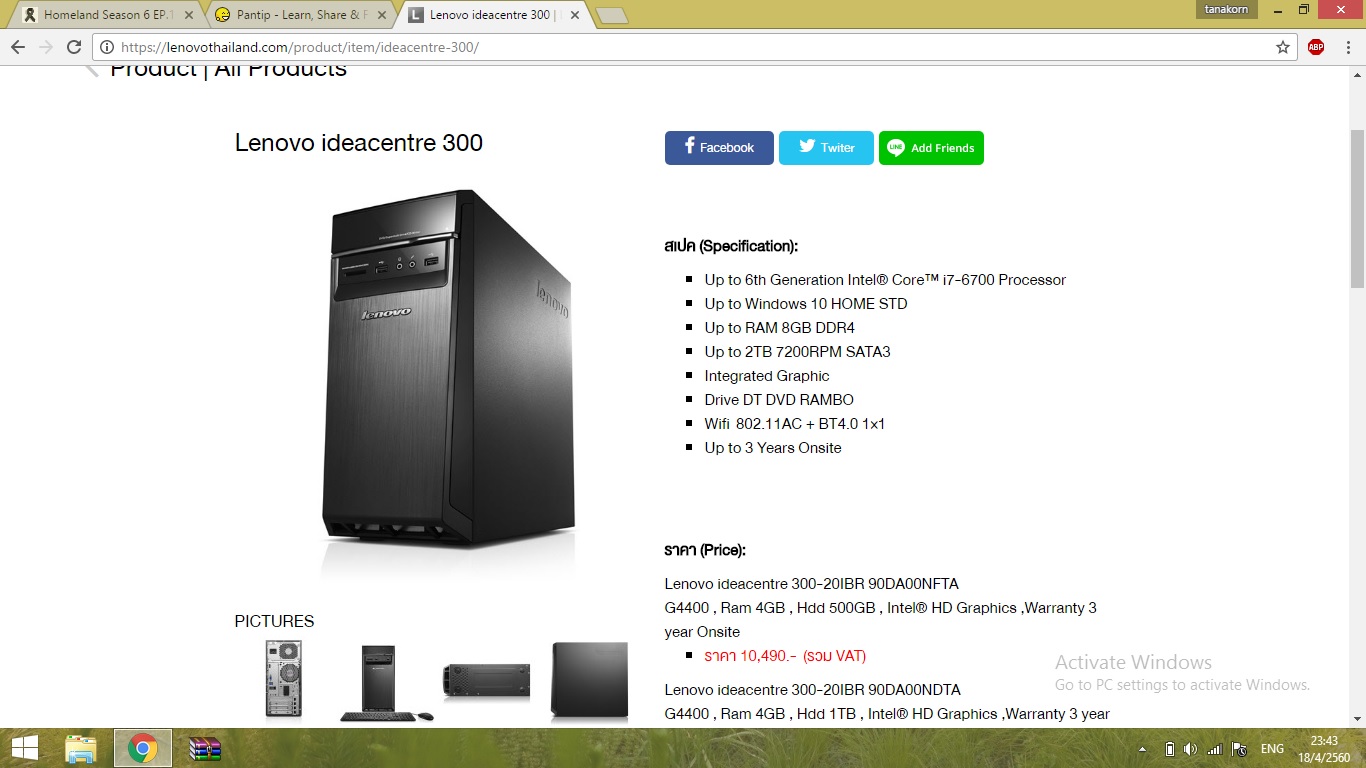
Task: Open a new browser tab
Action: click(x=611, y=15)
